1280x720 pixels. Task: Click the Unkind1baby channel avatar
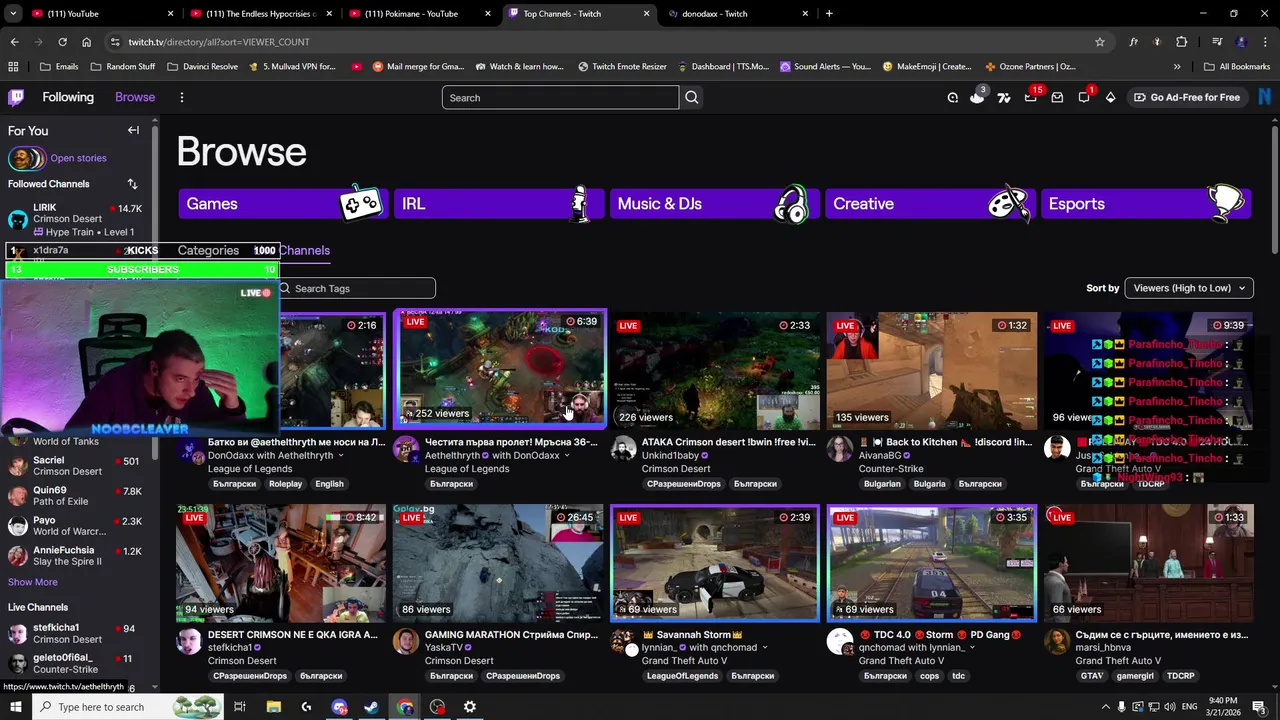[623, 449]
